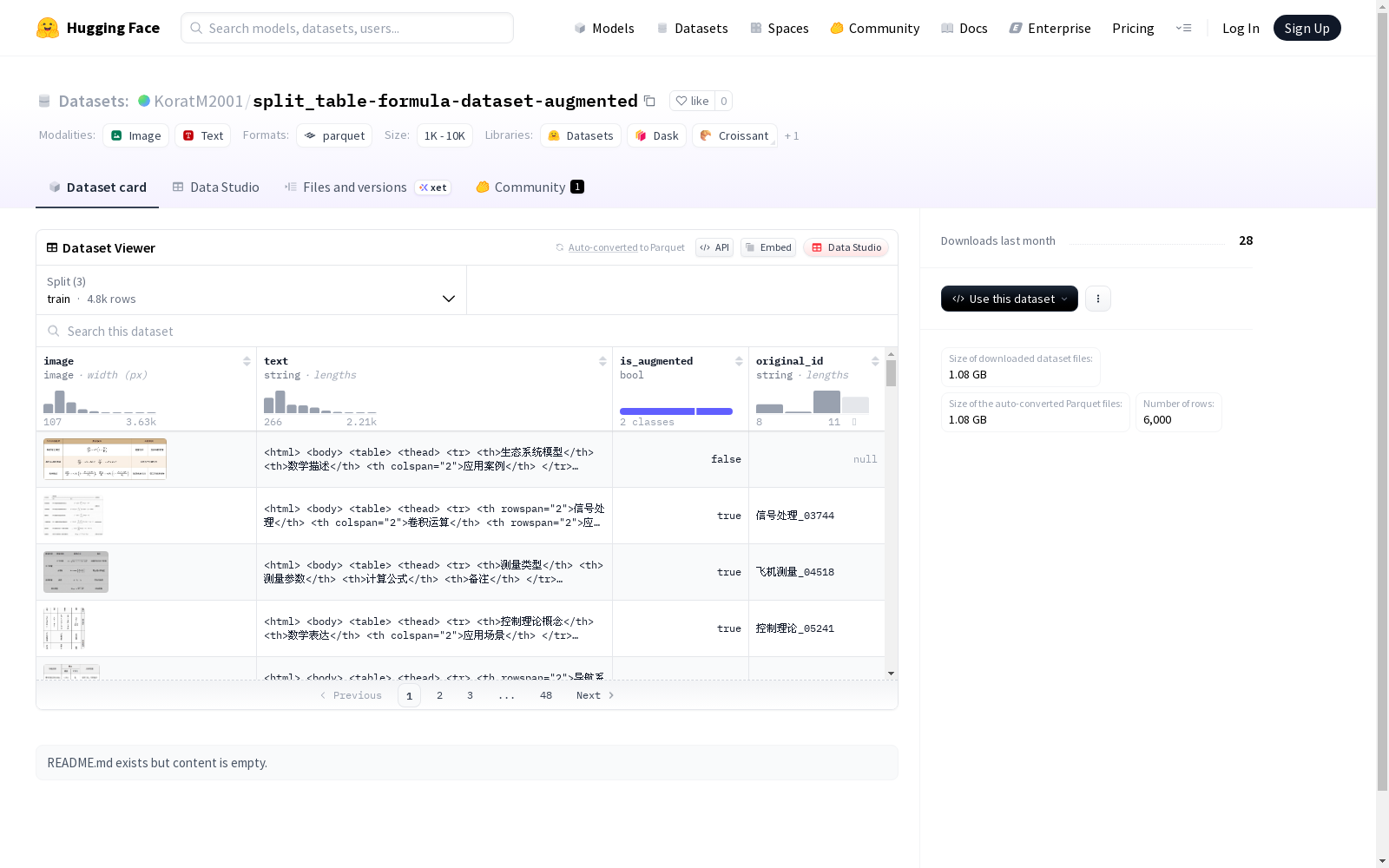Open more navigation options menu icon
Image resolution: width=1389 pixels, height=868 pixels.
pos(1183,28)
